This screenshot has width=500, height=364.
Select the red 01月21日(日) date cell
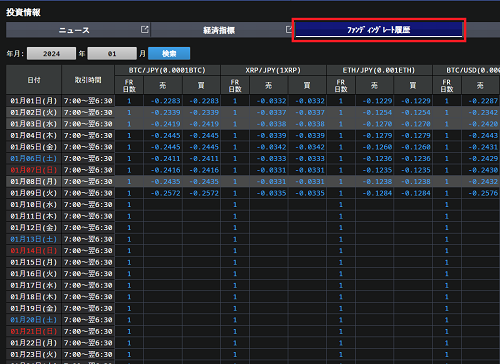[34, 331]
